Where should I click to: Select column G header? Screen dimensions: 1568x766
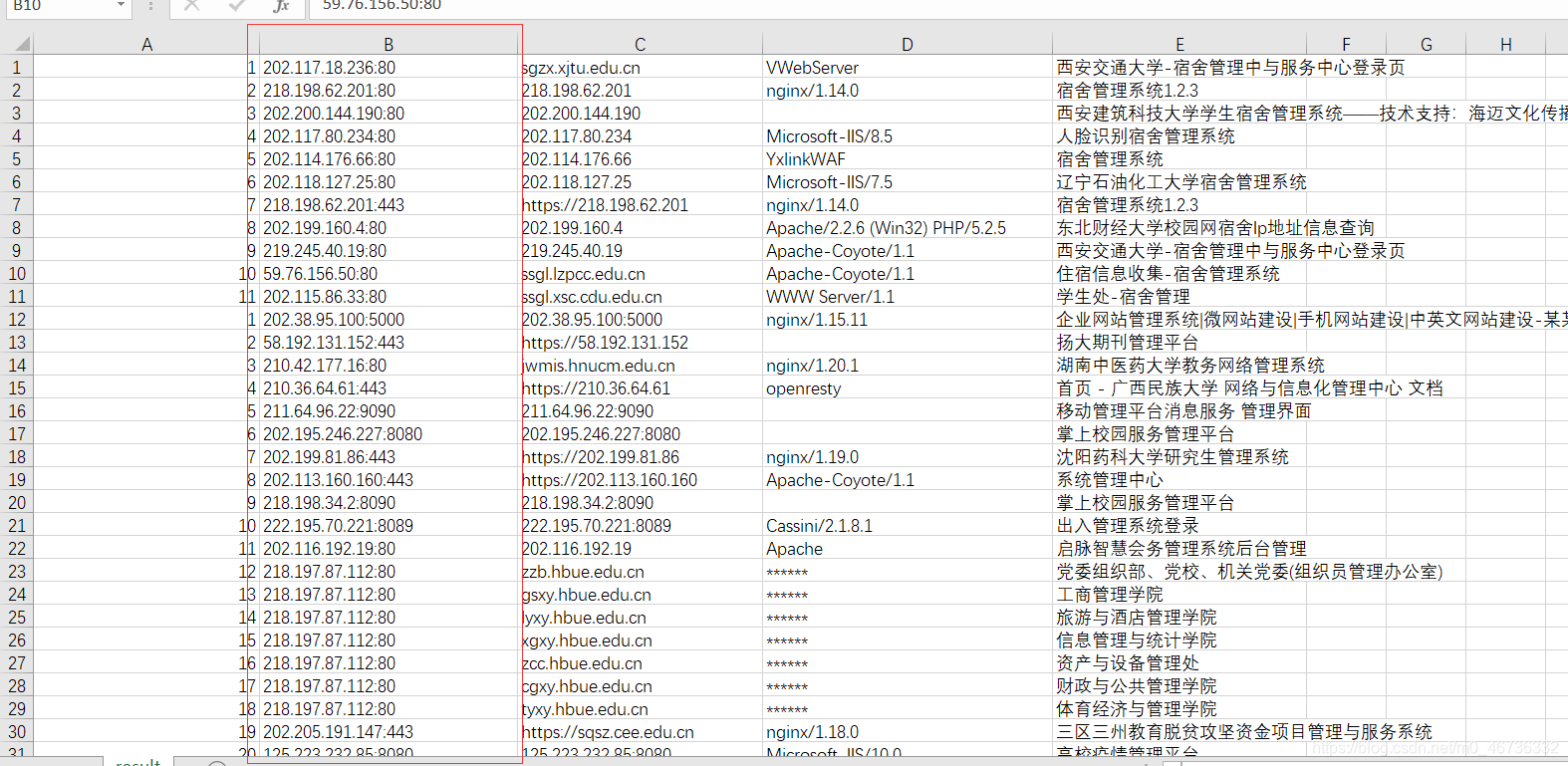[1426, 44]
